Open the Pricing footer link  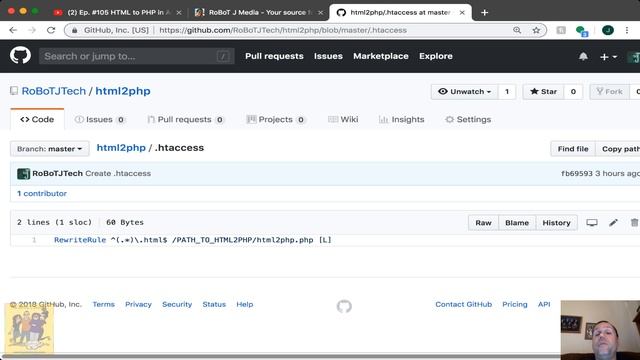pyautogui.click(x=515, y=304)
